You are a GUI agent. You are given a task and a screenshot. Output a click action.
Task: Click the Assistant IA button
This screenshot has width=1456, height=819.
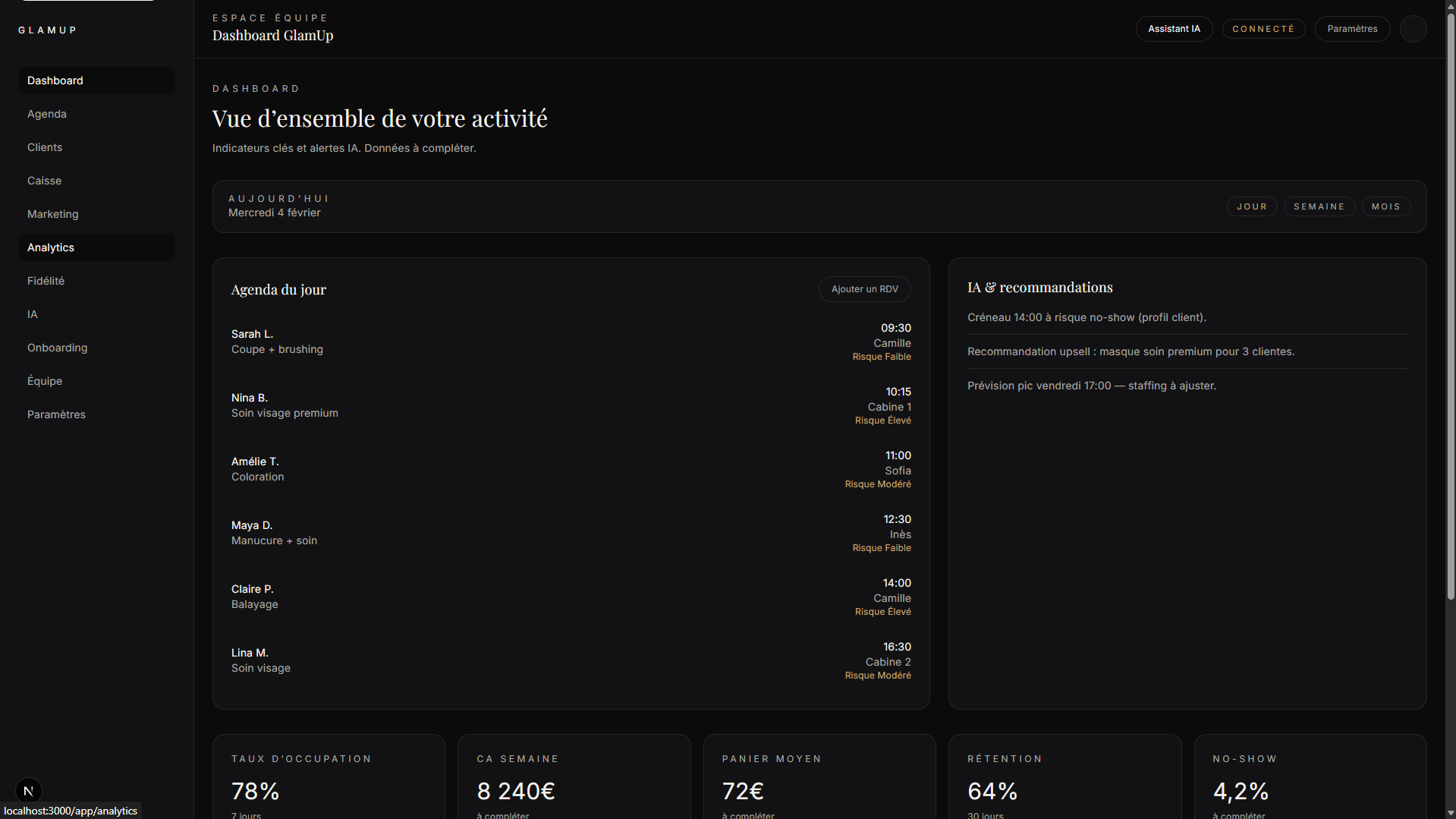(1174, 29)
